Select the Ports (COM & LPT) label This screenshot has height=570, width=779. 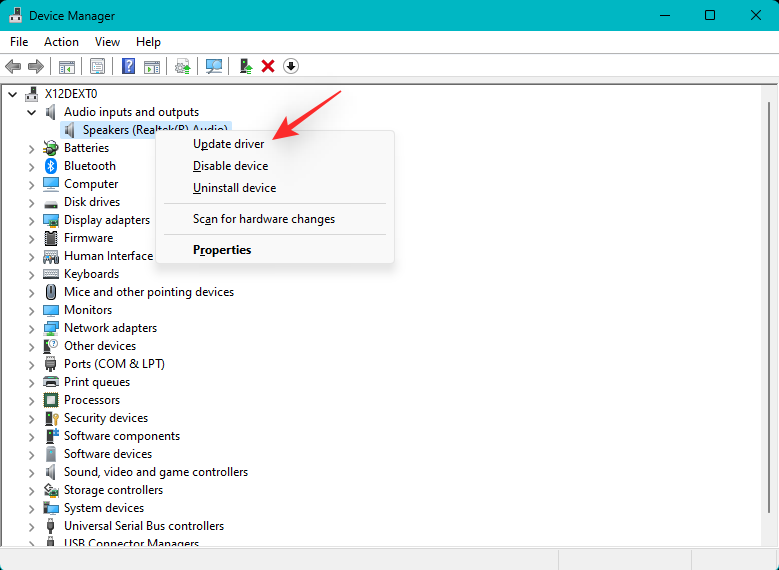click(114, 364)
